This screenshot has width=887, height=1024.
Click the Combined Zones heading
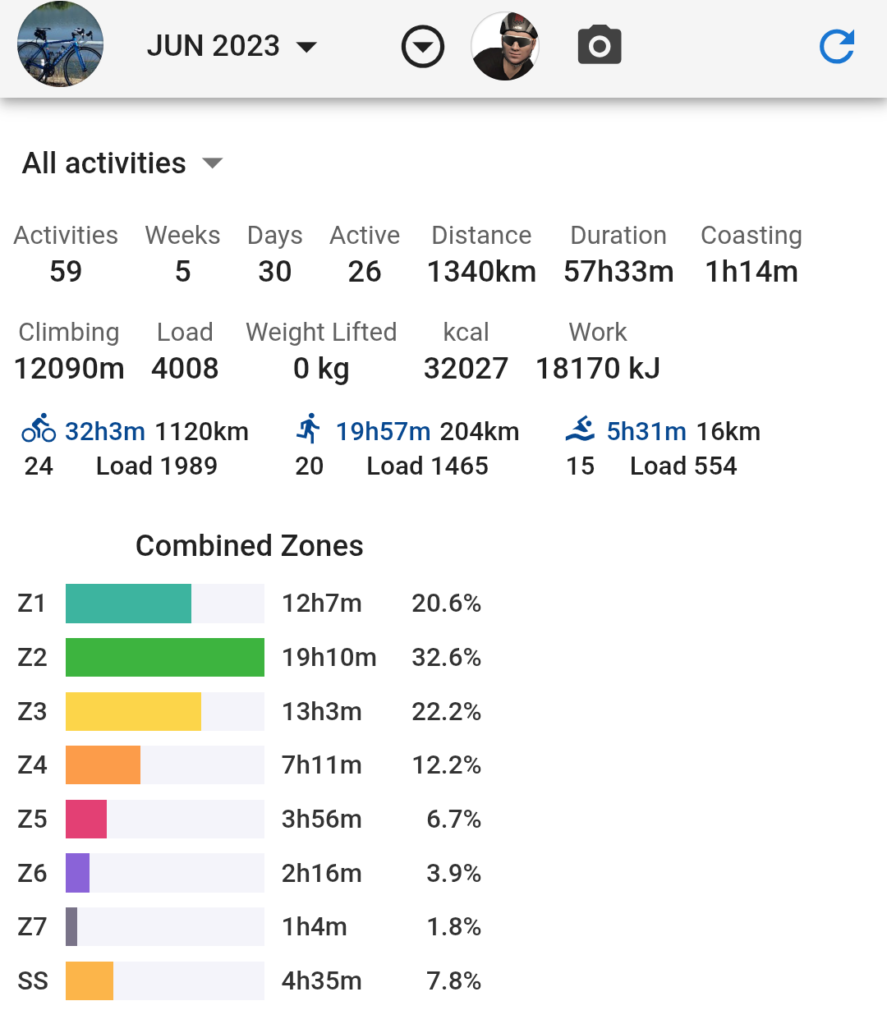click(249, 546)
